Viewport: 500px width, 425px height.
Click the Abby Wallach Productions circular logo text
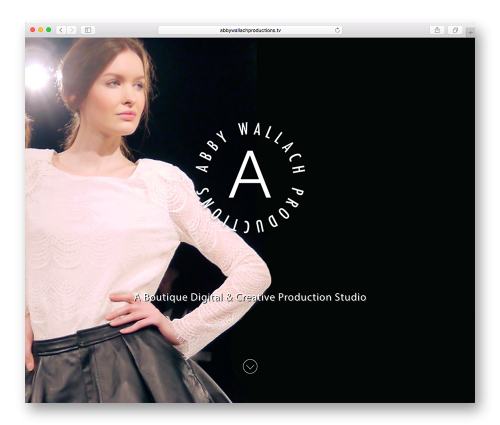[x=250, y=177]
